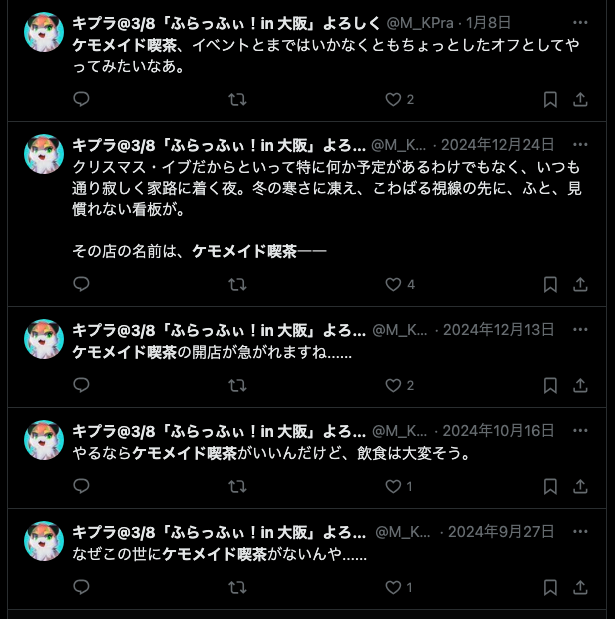Bookmark the 1月8日 tweet
Image resolution: width=615 pixels, height=619 pixels.
(550, 99)
